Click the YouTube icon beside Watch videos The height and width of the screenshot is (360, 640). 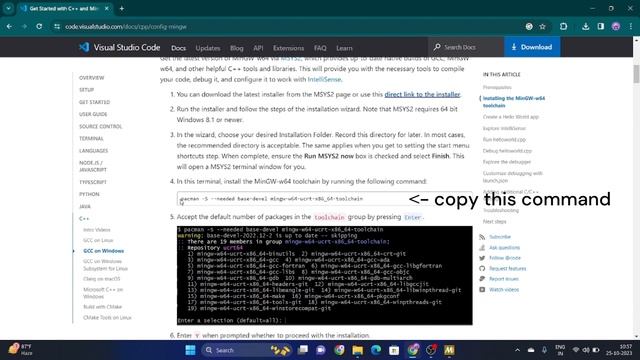(x=482, y=289)
